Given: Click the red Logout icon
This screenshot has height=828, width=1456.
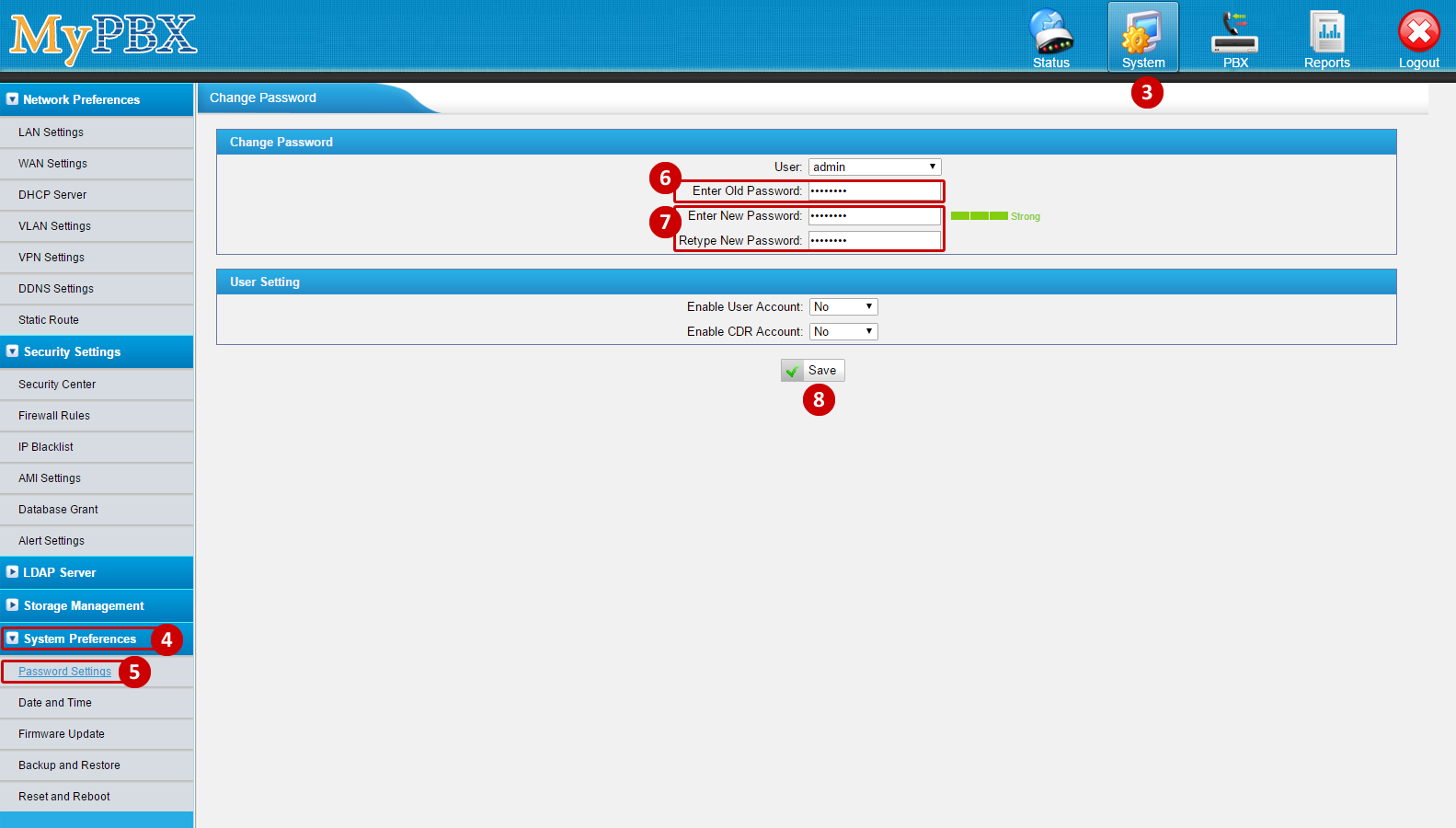Looking at the screenshot, I should [x=1418, y=33].
